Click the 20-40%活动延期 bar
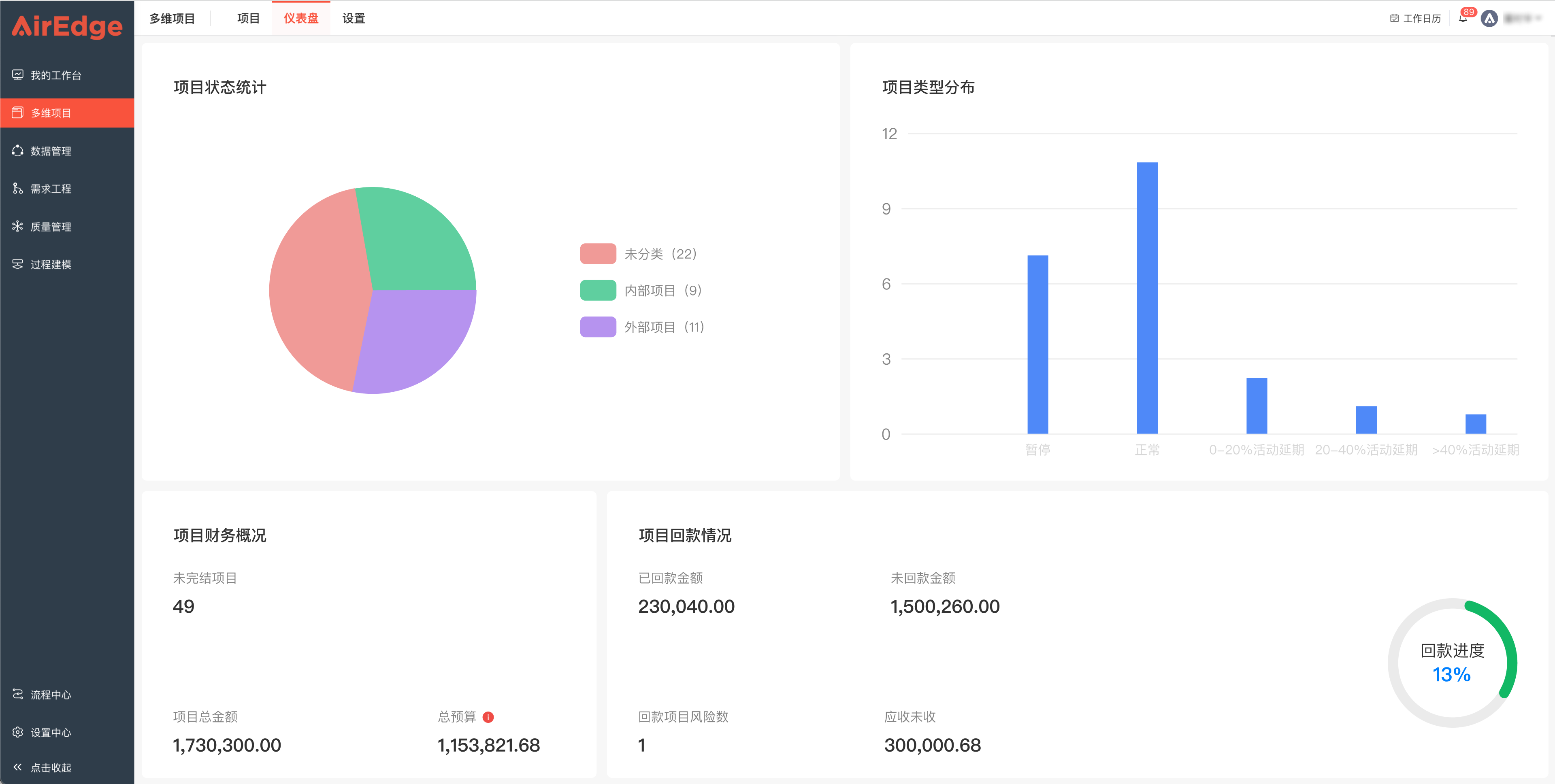The image size is (1555, 784). (x=1366, y=419)
